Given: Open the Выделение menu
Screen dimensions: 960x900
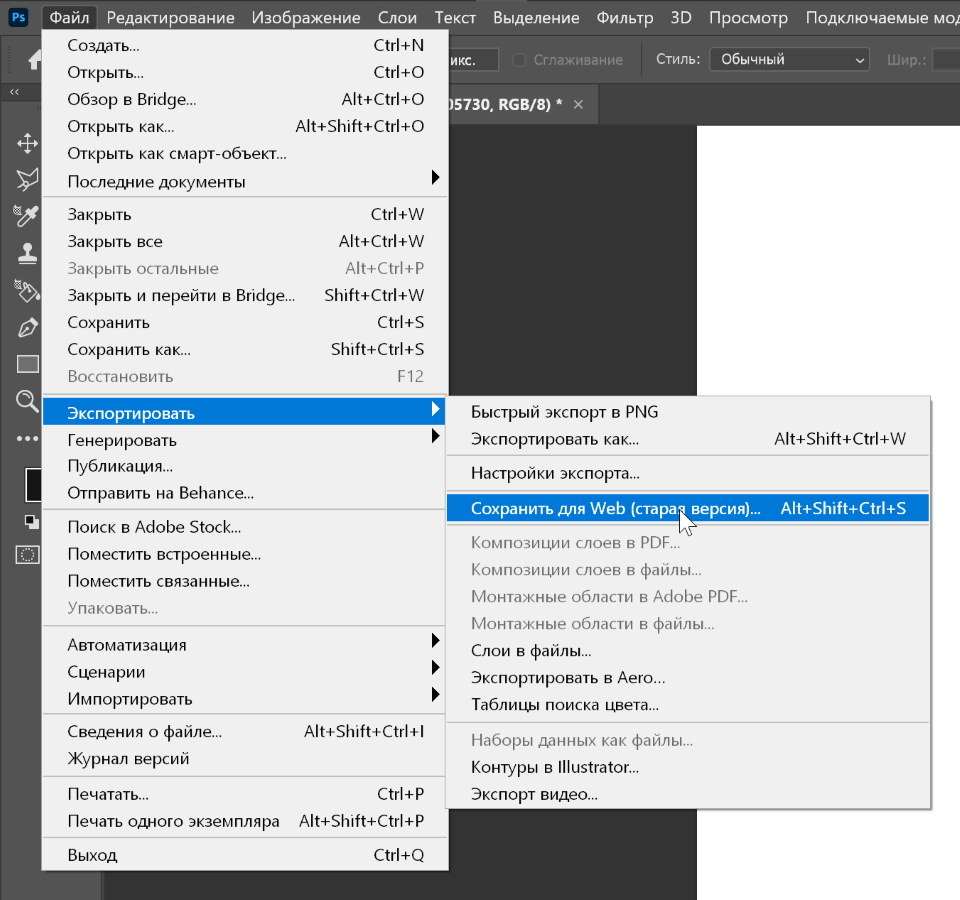Looking at the screenshot, I should 536,17.
